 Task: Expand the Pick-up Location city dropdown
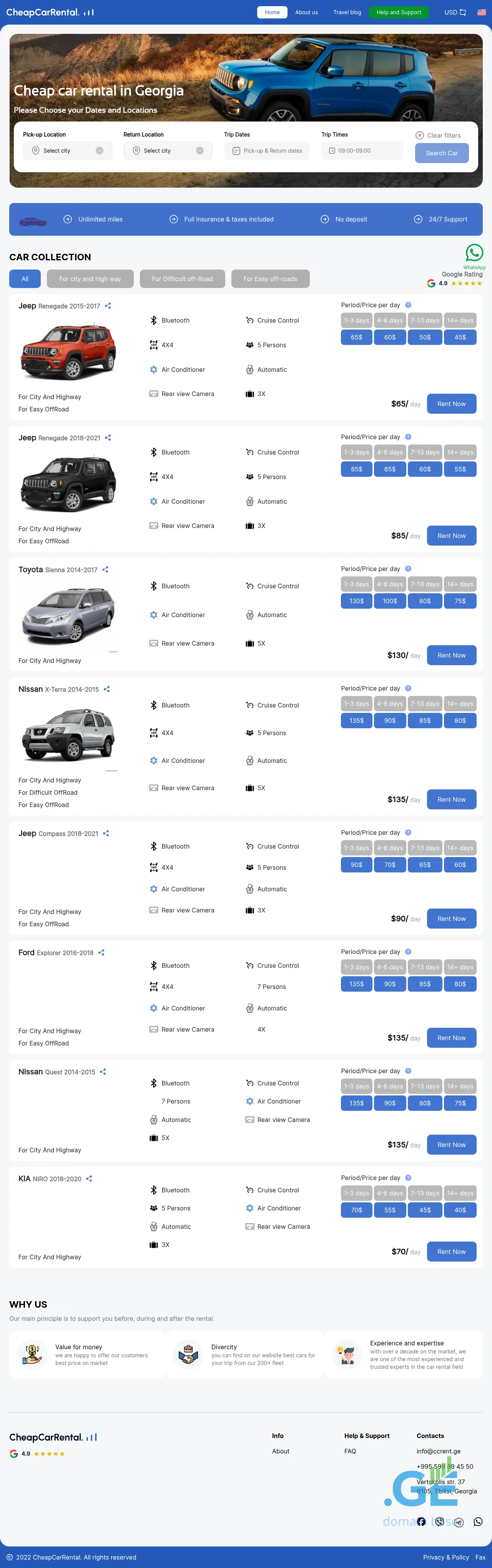68,151
